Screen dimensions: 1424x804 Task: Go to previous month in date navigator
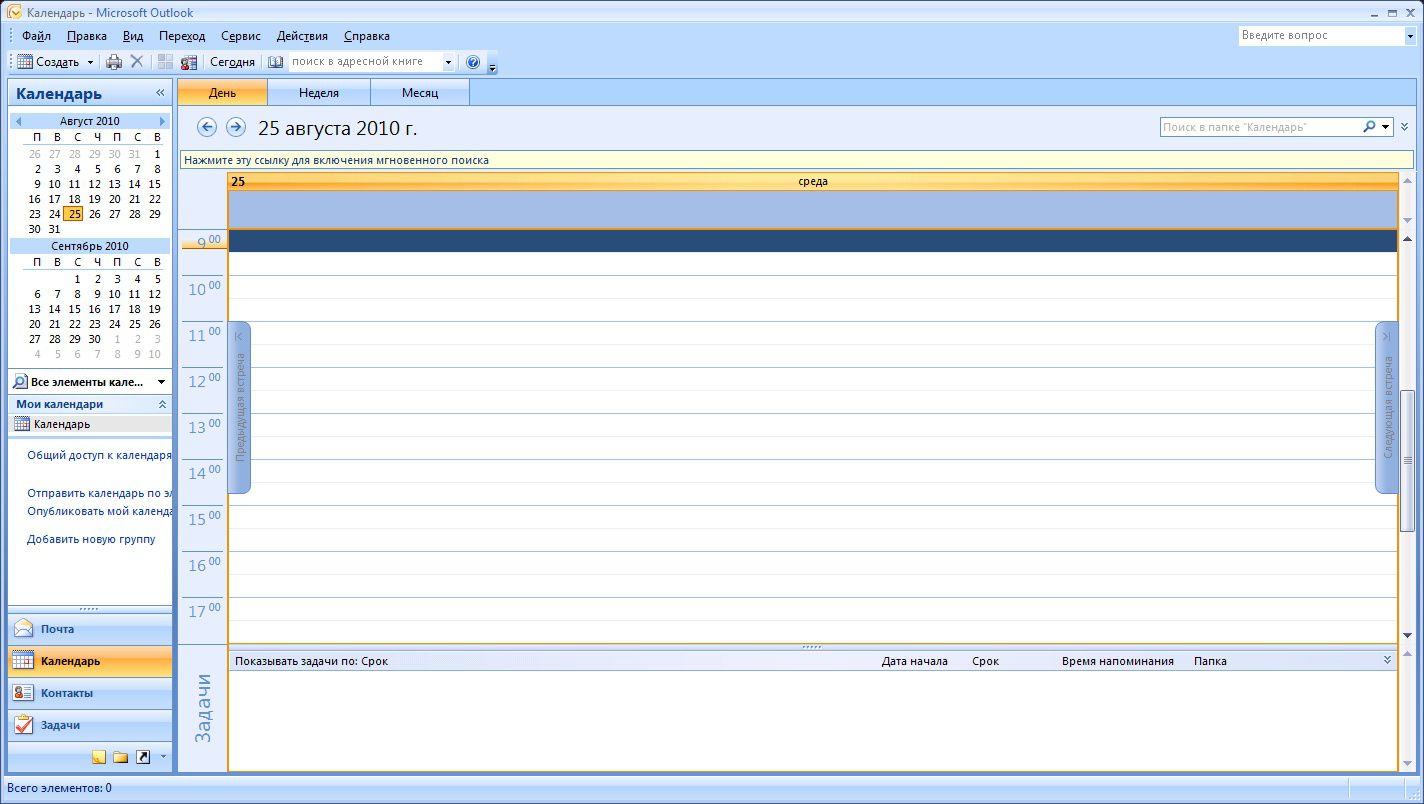[x=18, y=121]
